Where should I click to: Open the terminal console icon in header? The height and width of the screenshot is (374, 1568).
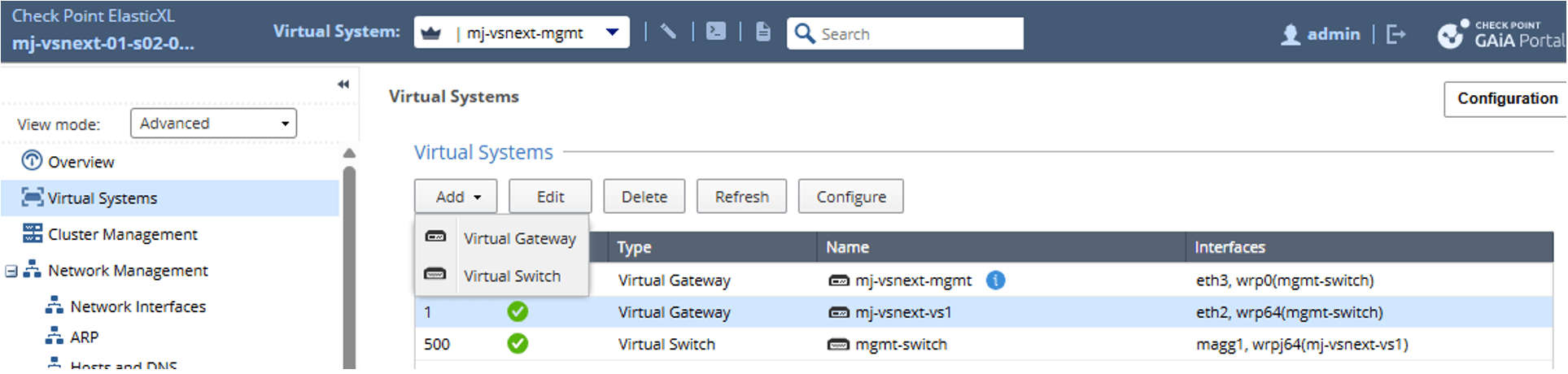click(716, 33)
